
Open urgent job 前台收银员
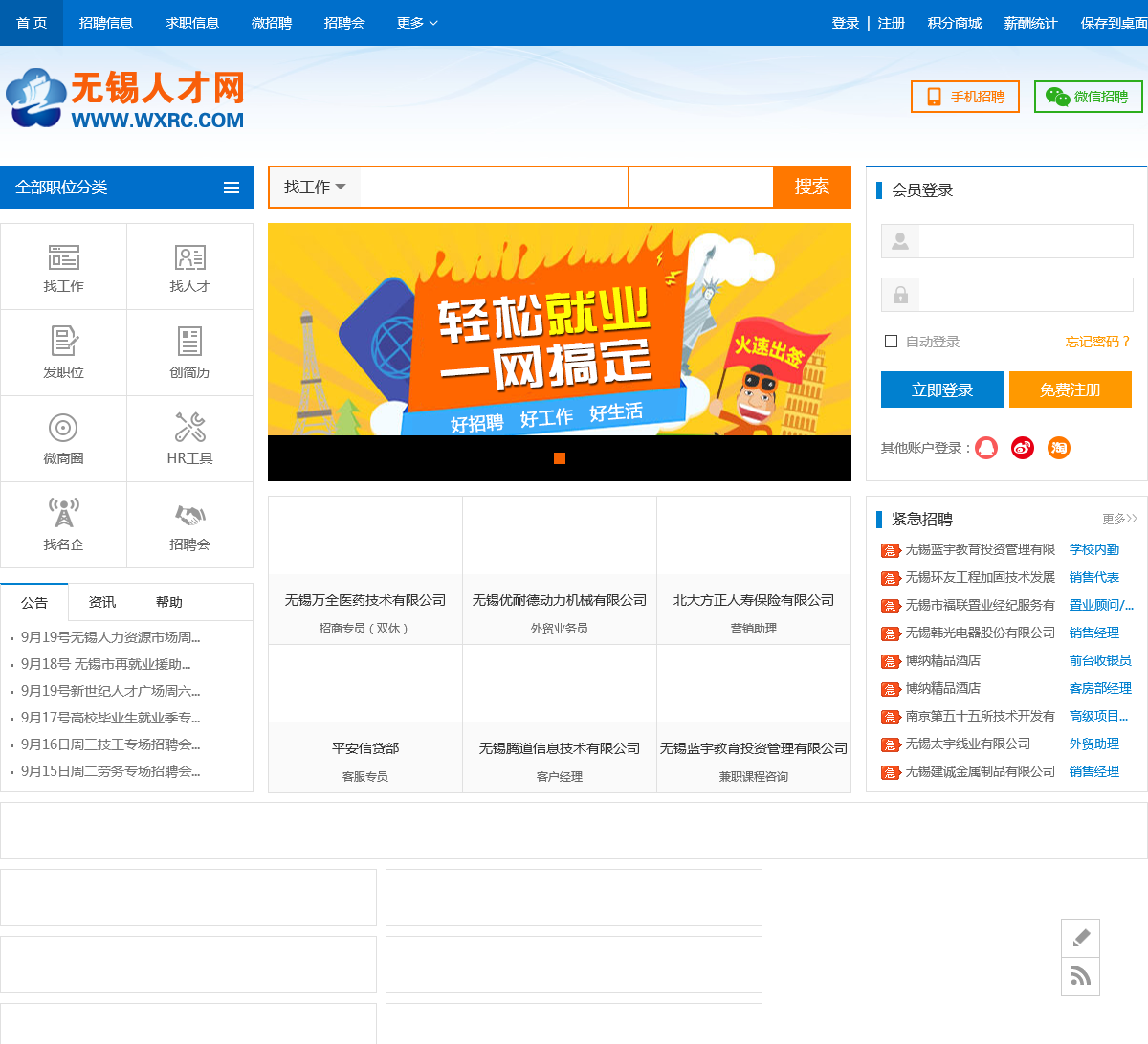(x=1100, y=660)
